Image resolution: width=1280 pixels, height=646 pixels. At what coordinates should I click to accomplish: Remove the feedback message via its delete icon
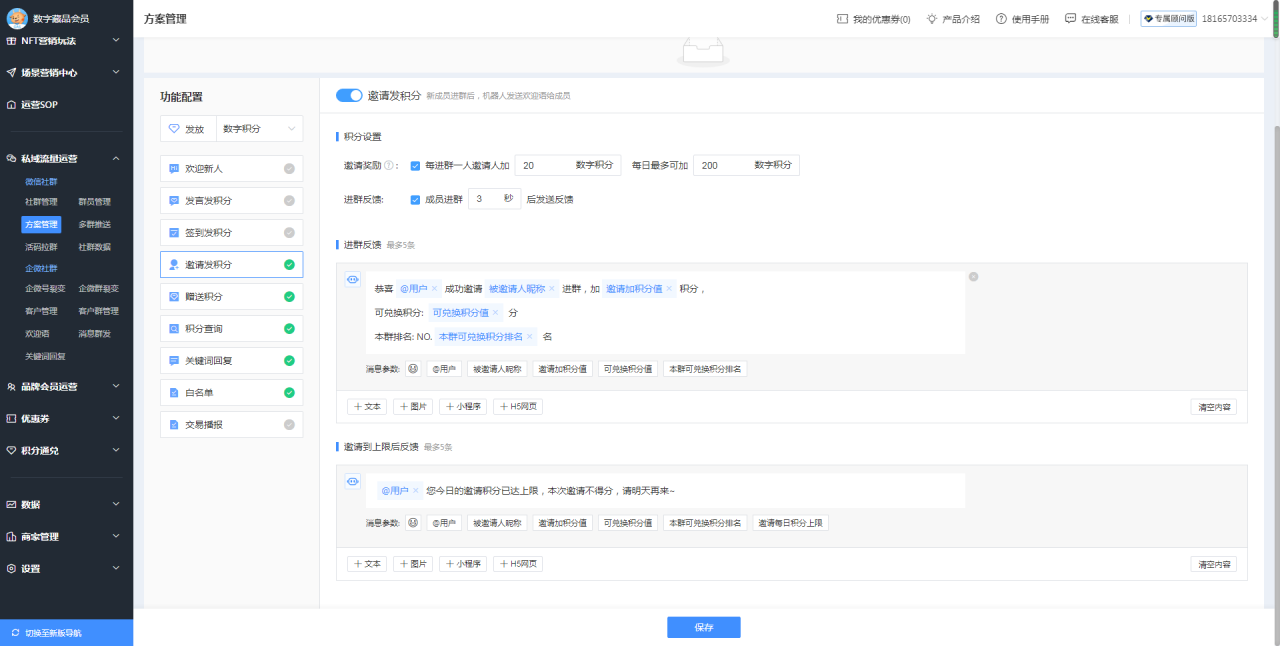pos(972,276)
